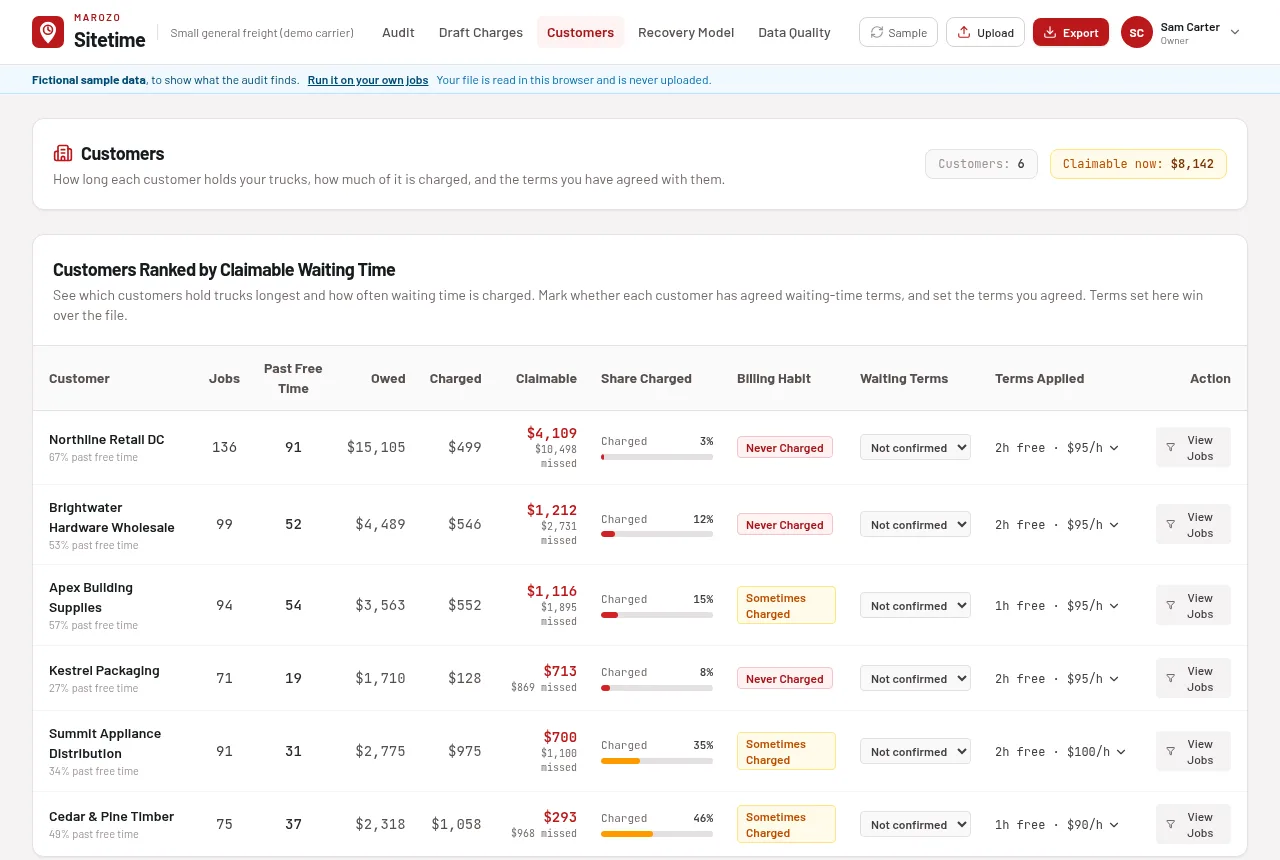
Task: Expand terms applied '2h free · $95/h' for Northline
Action: [1057, 448]
